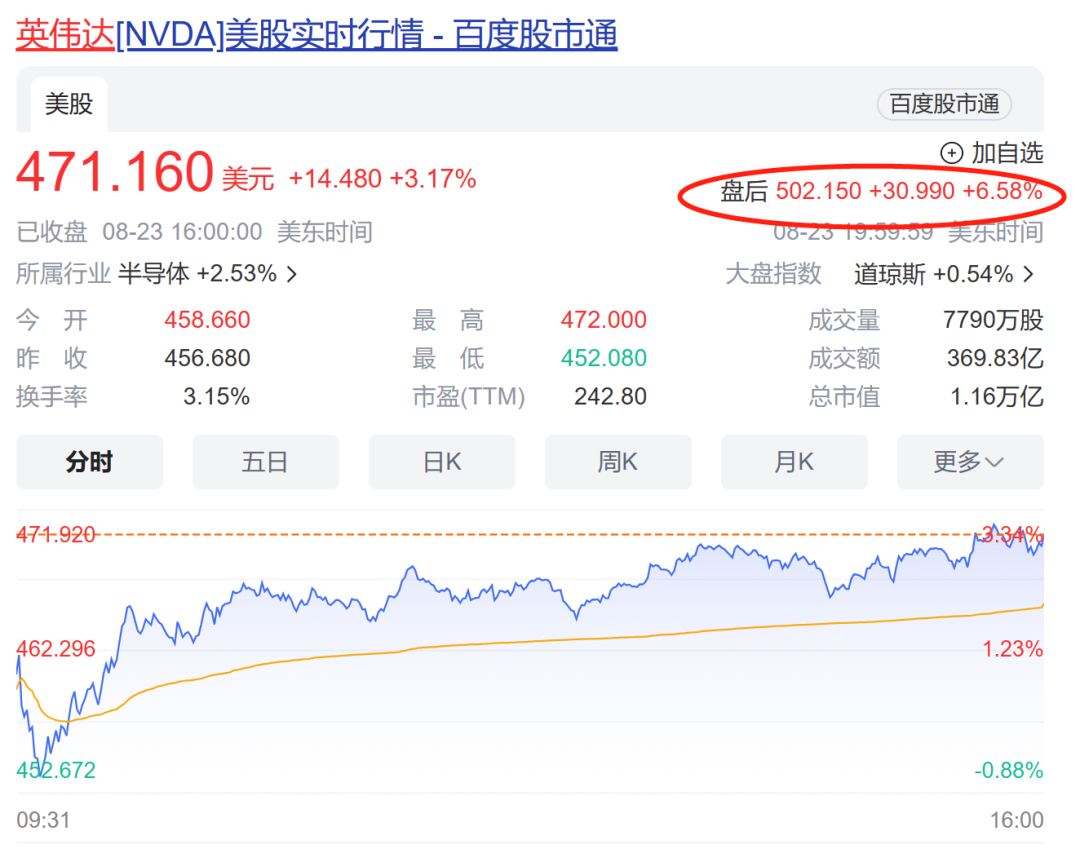Click the 大盘指数 label
Viewport: 1080px width, 849px height.
[x=773, y=274]
